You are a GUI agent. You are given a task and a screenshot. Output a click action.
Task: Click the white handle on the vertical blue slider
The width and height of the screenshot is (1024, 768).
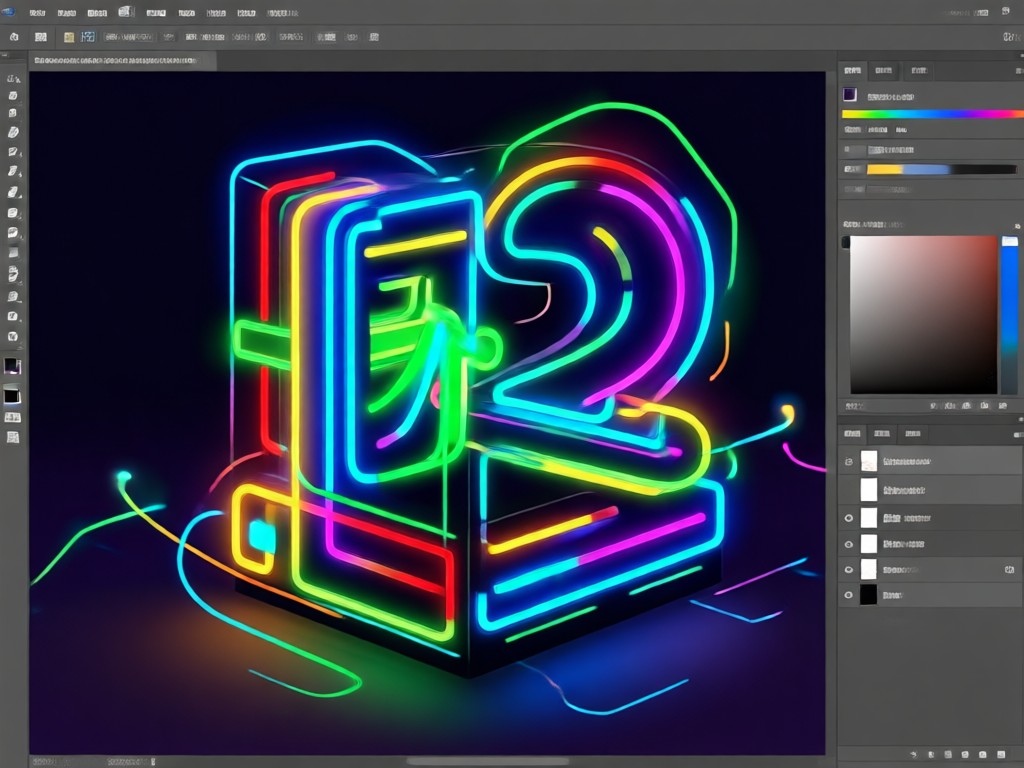[1010, 242]
